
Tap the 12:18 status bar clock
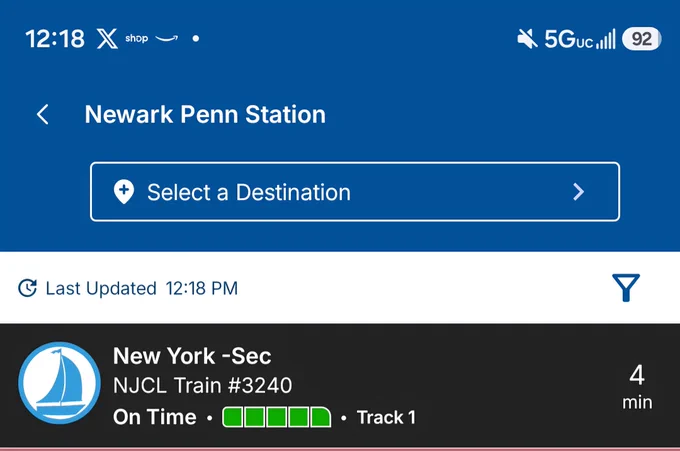pyautogui.click(x=55, y=39)
